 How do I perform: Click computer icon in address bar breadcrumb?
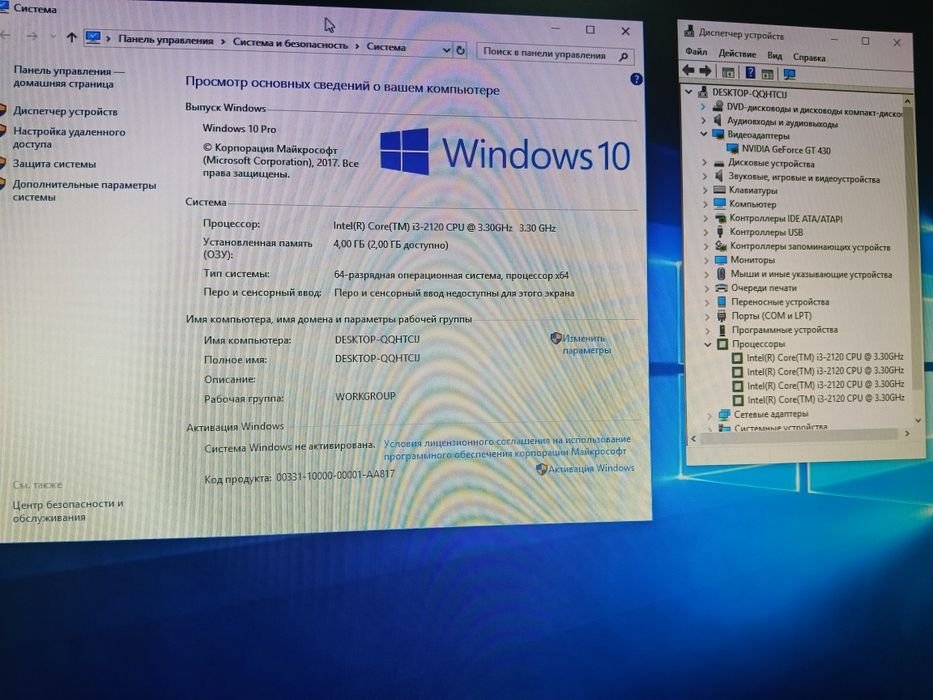pyautogui.click(x=93, y=38)
